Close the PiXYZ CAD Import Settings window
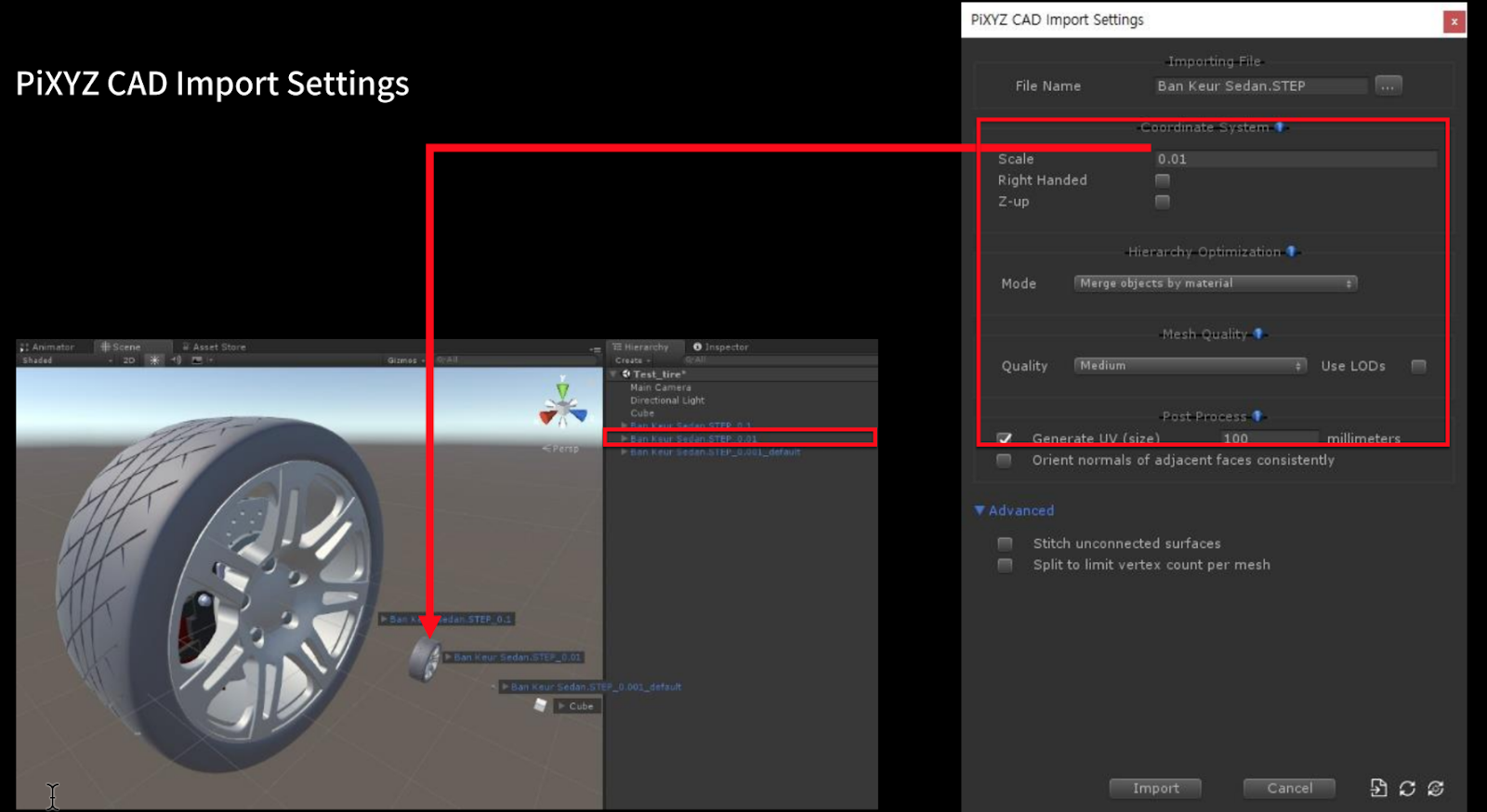 1454,21
